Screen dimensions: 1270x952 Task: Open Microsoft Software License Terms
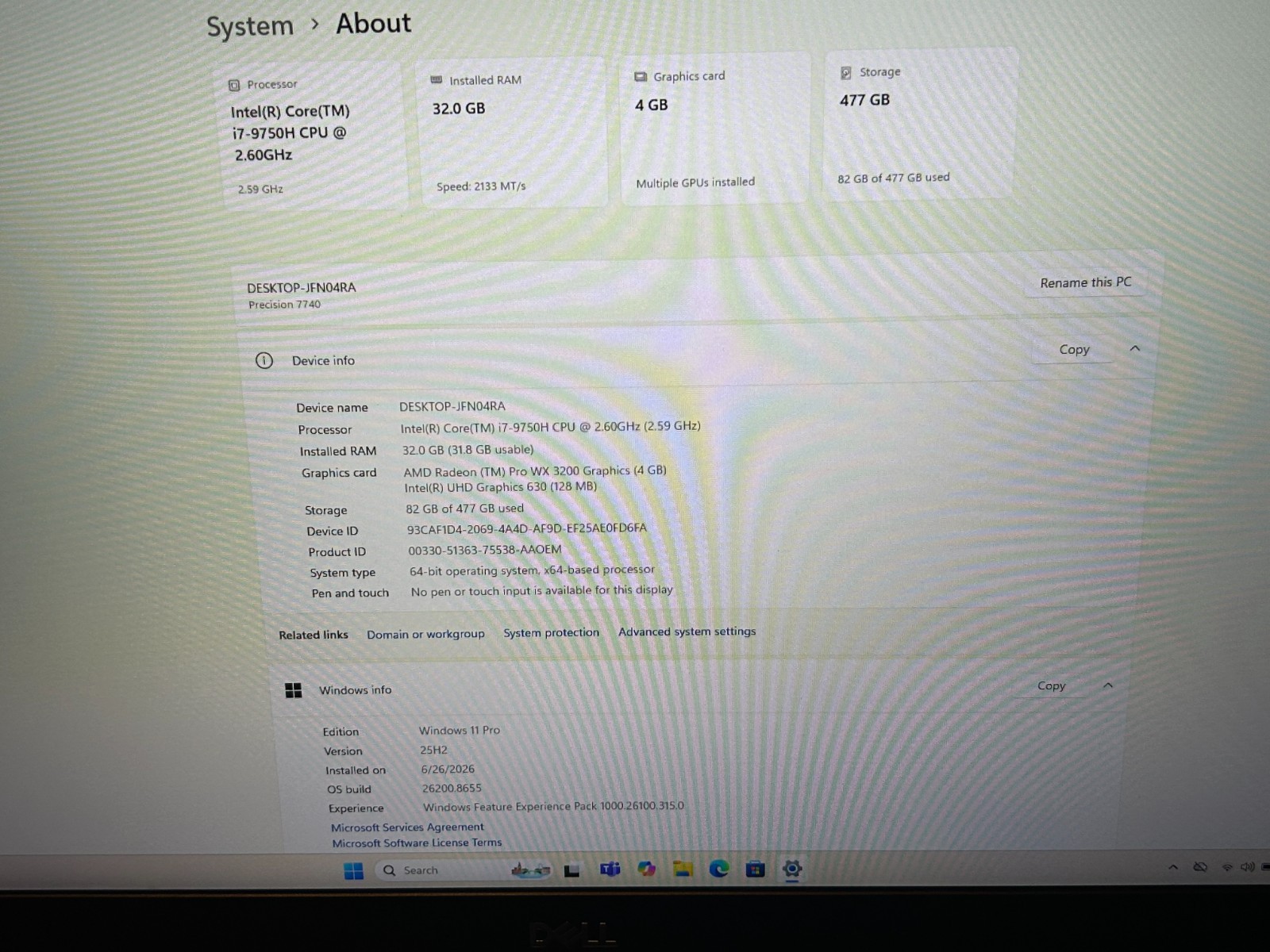click(x=417, y=843)
